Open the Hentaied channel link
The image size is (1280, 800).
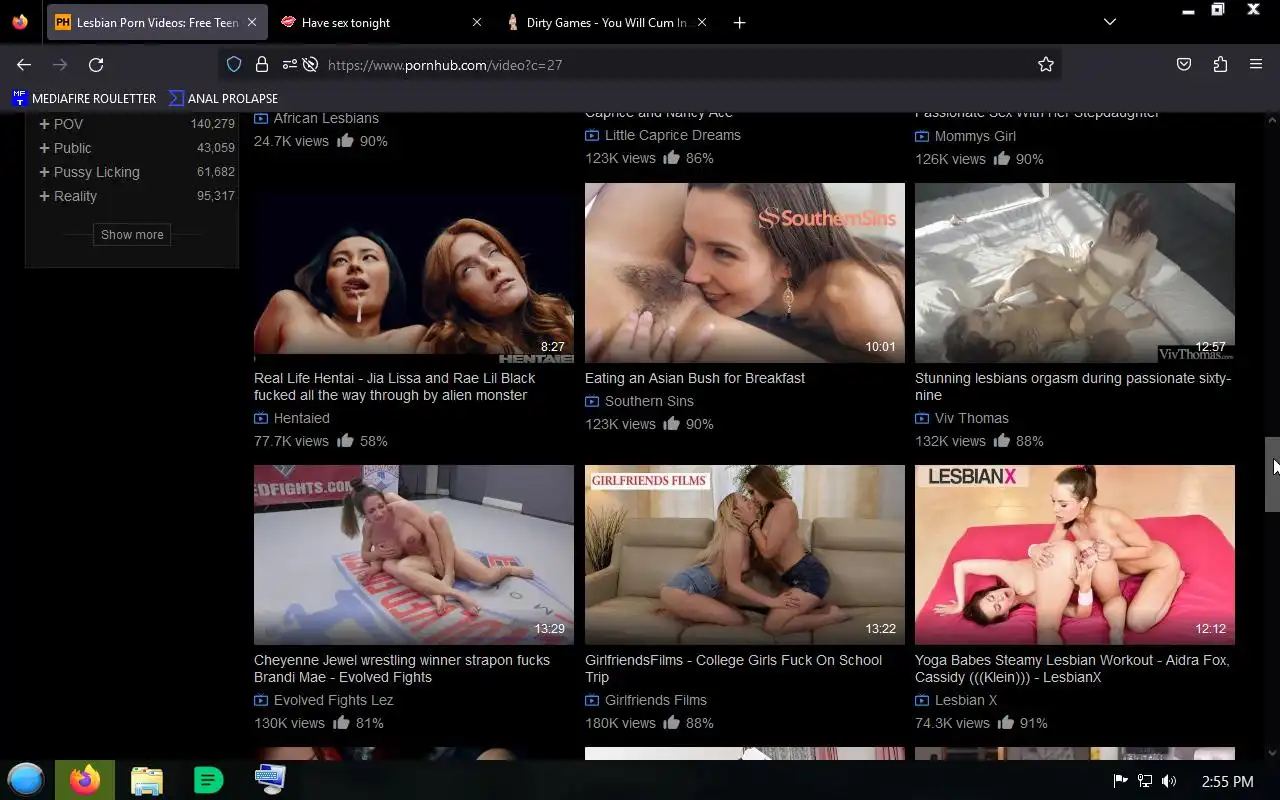[302, 418]
